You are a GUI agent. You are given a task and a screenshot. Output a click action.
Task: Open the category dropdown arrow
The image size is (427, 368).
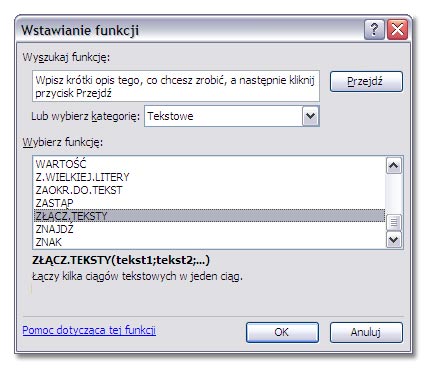click(310, 116)
